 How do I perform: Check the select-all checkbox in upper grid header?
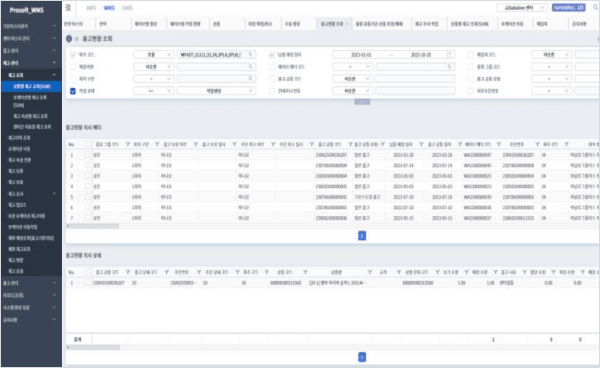coord(88,144)
